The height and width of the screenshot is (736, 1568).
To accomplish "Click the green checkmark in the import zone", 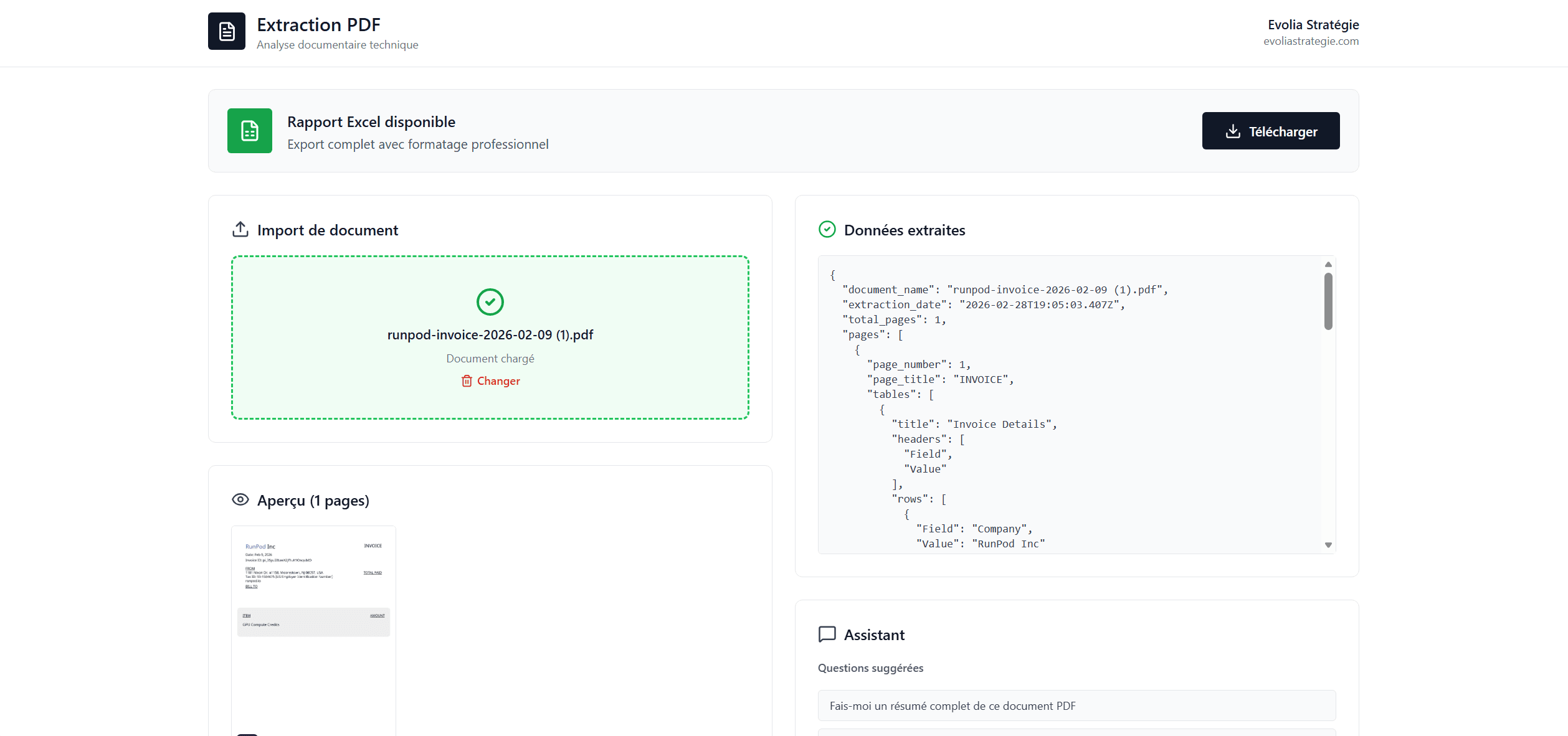I will (x=490, y=302).
